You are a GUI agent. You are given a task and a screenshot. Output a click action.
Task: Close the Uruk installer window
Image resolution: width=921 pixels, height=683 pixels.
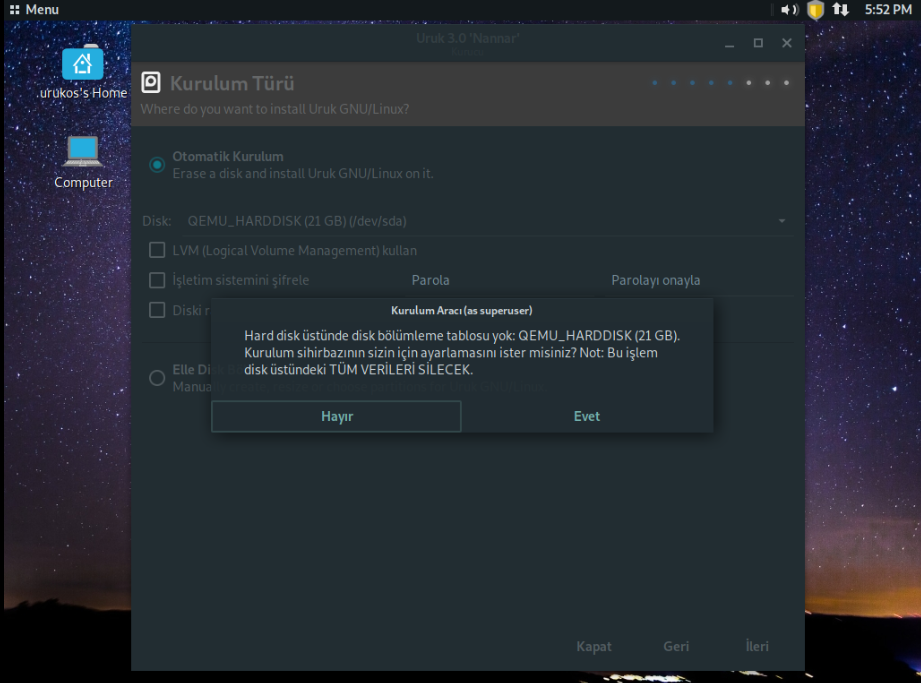click(787, 43)
